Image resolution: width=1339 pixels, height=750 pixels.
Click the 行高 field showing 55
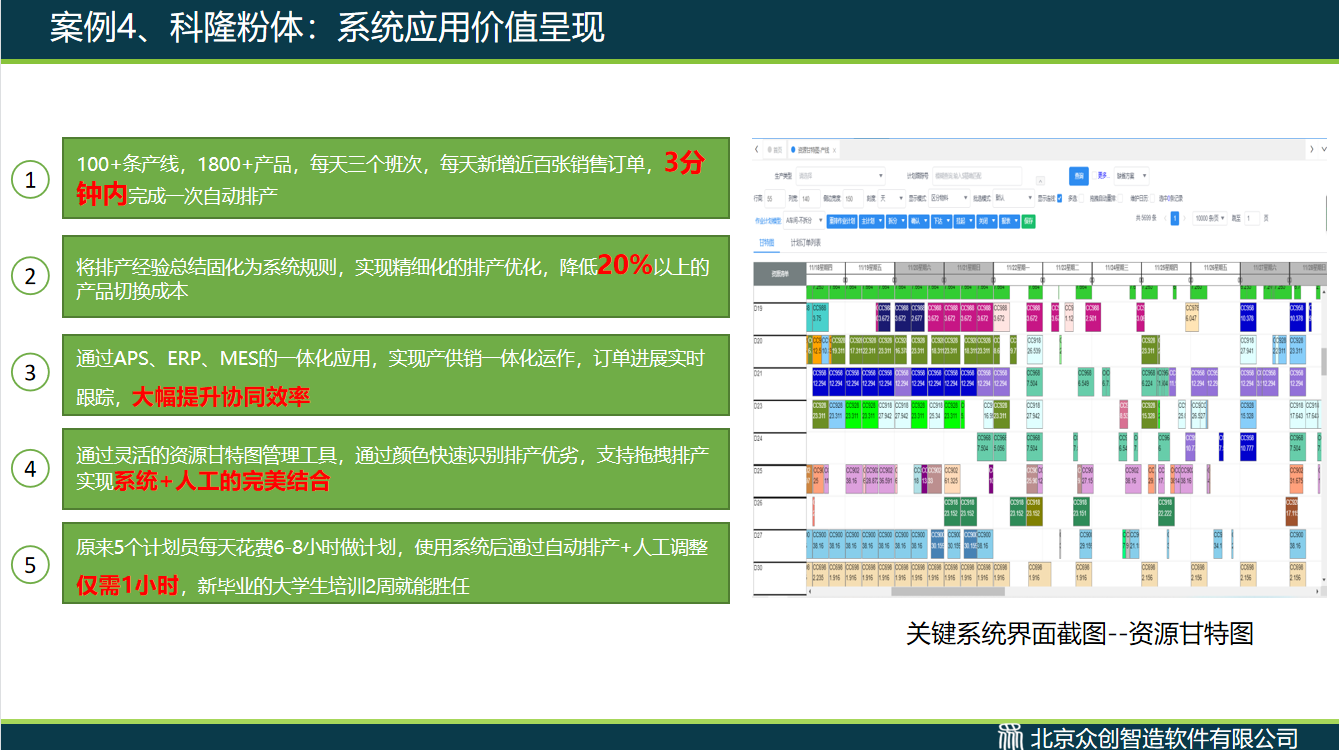pos(775,199)
